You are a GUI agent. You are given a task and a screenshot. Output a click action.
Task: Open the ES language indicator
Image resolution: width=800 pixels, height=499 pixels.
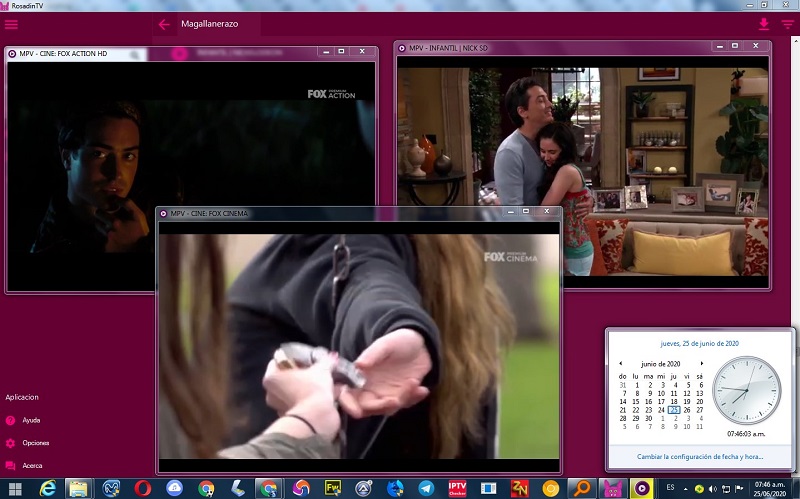pyautogui.click(x=670, y=488)
